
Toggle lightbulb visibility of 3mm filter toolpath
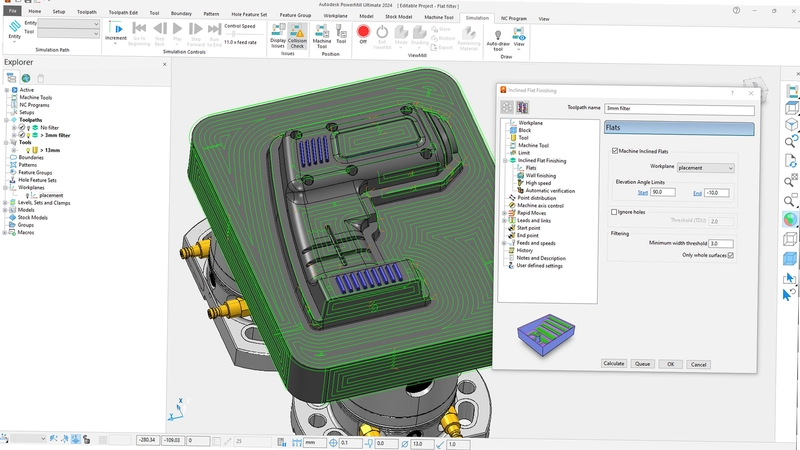click(x=29, y=135)
